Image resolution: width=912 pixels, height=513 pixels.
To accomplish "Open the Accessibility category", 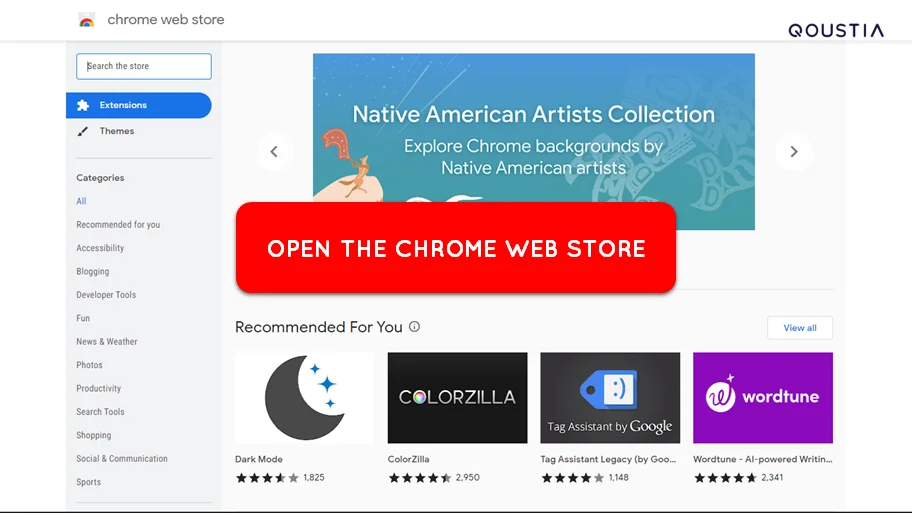I will [100, 248].
